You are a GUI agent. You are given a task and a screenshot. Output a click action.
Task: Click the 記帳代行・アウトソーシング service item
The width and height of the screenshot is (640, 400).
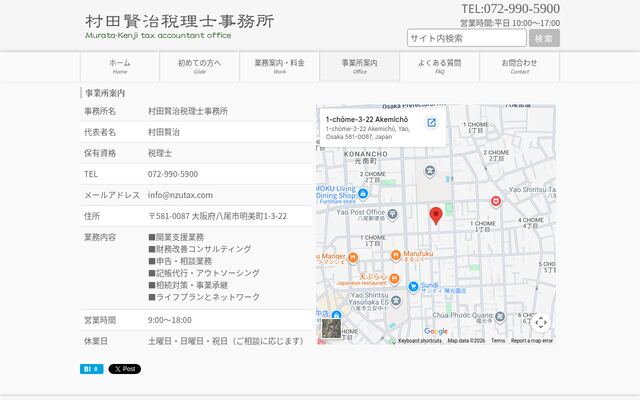point(204,273)
